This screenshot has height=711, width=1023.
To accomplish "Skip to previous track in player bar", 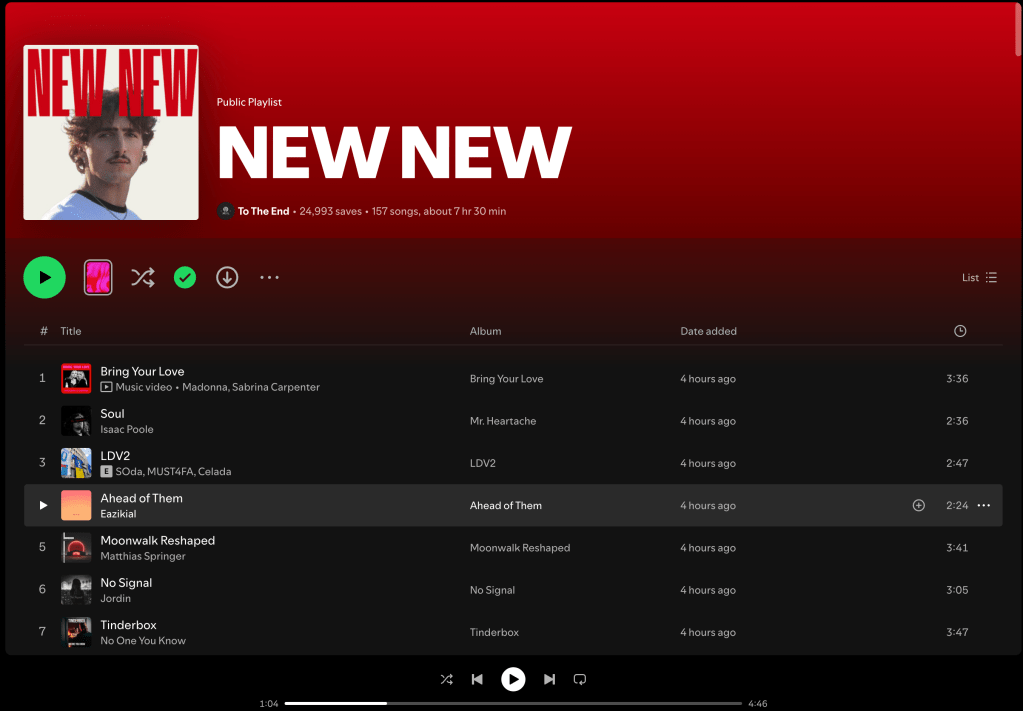I will click(477, 679).
